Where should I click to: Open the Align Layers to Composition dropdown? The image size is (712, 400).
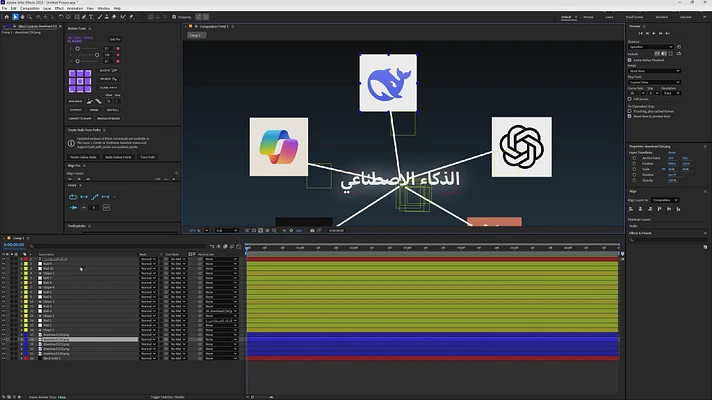[665, 200]
